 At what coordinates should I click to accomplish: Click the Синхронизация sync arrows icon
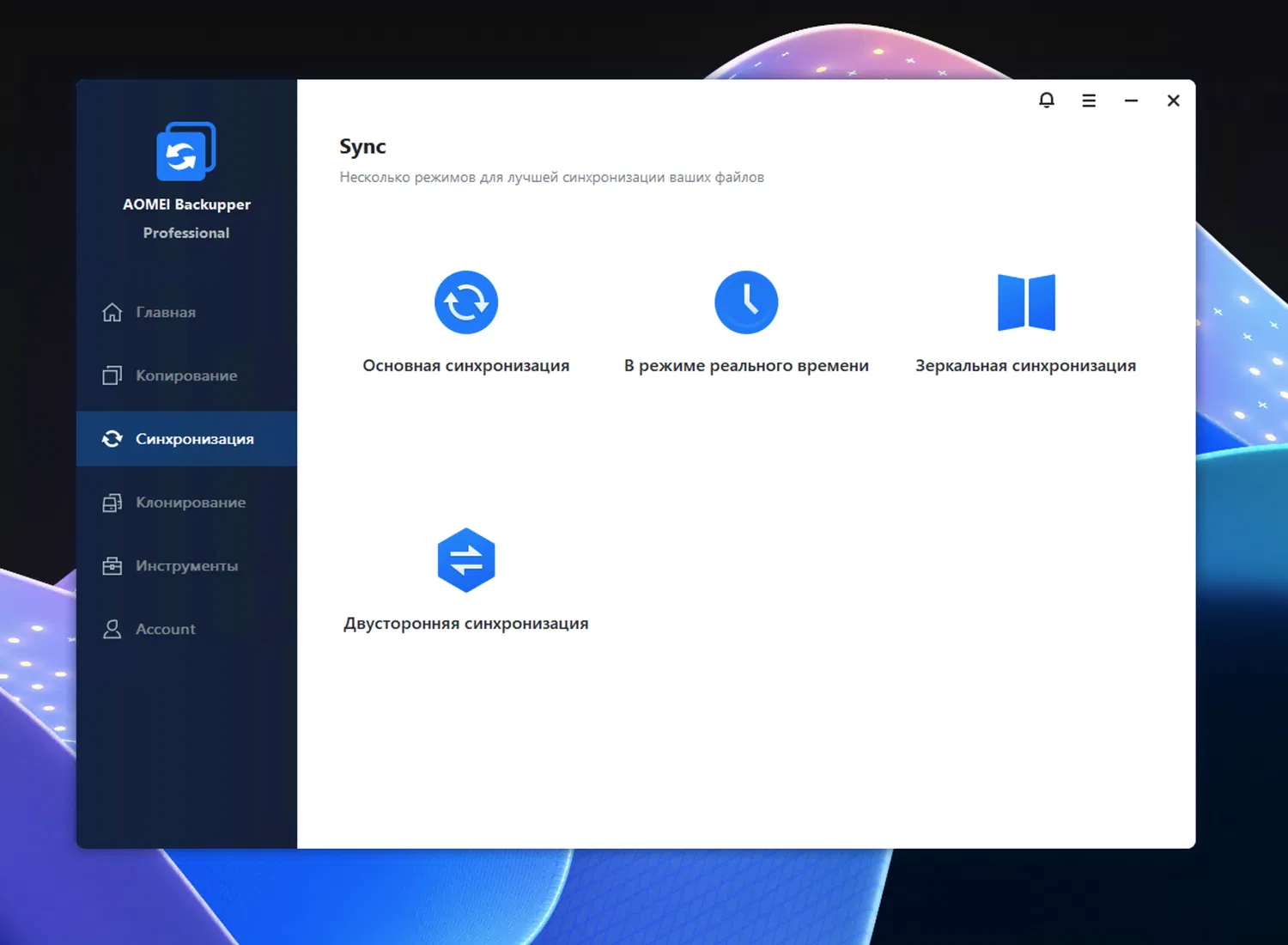112,439
